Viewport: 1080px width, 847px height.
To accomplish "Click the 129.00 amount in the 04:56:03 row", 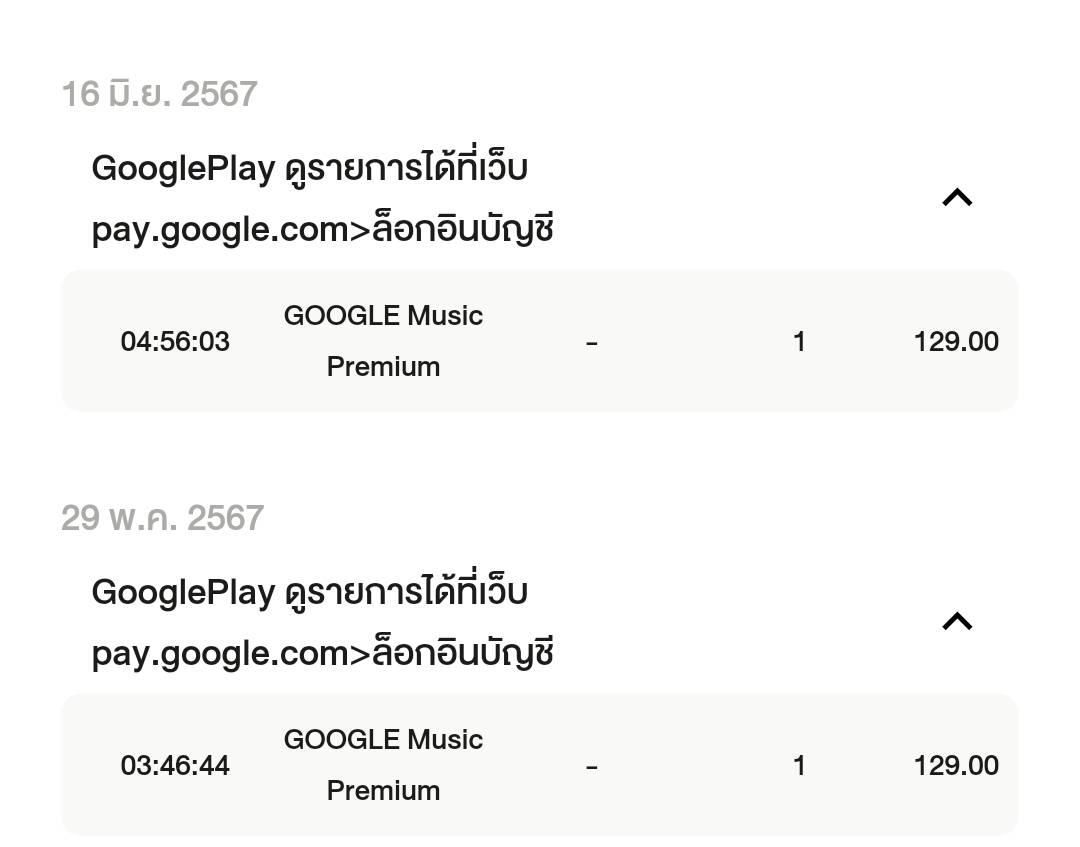I will point(955,342).
